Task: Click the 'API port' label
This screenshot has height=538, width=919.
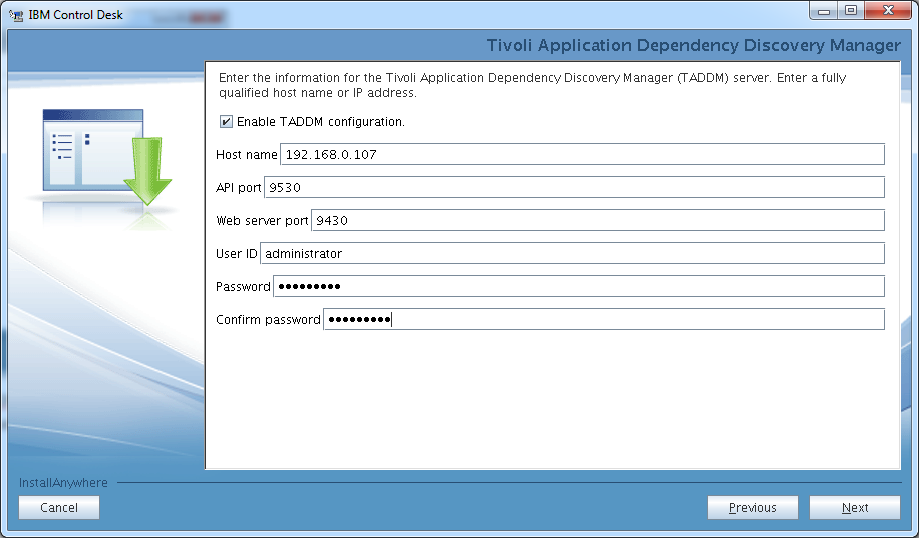Action: coord(238,188)
